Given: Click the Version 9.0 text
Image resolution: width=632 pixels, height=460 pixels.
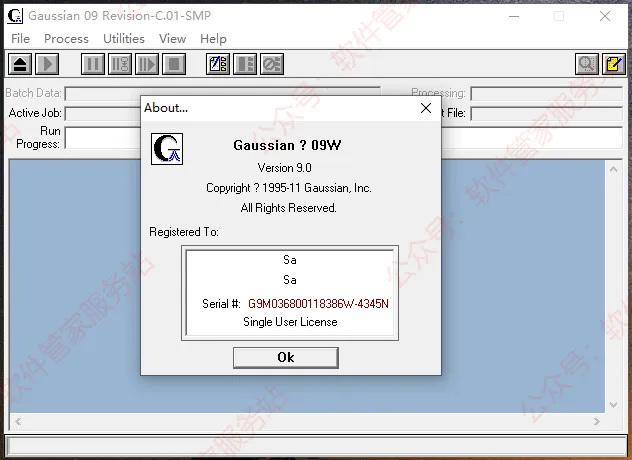Looking at the screenshot, I should pos(285,168).
